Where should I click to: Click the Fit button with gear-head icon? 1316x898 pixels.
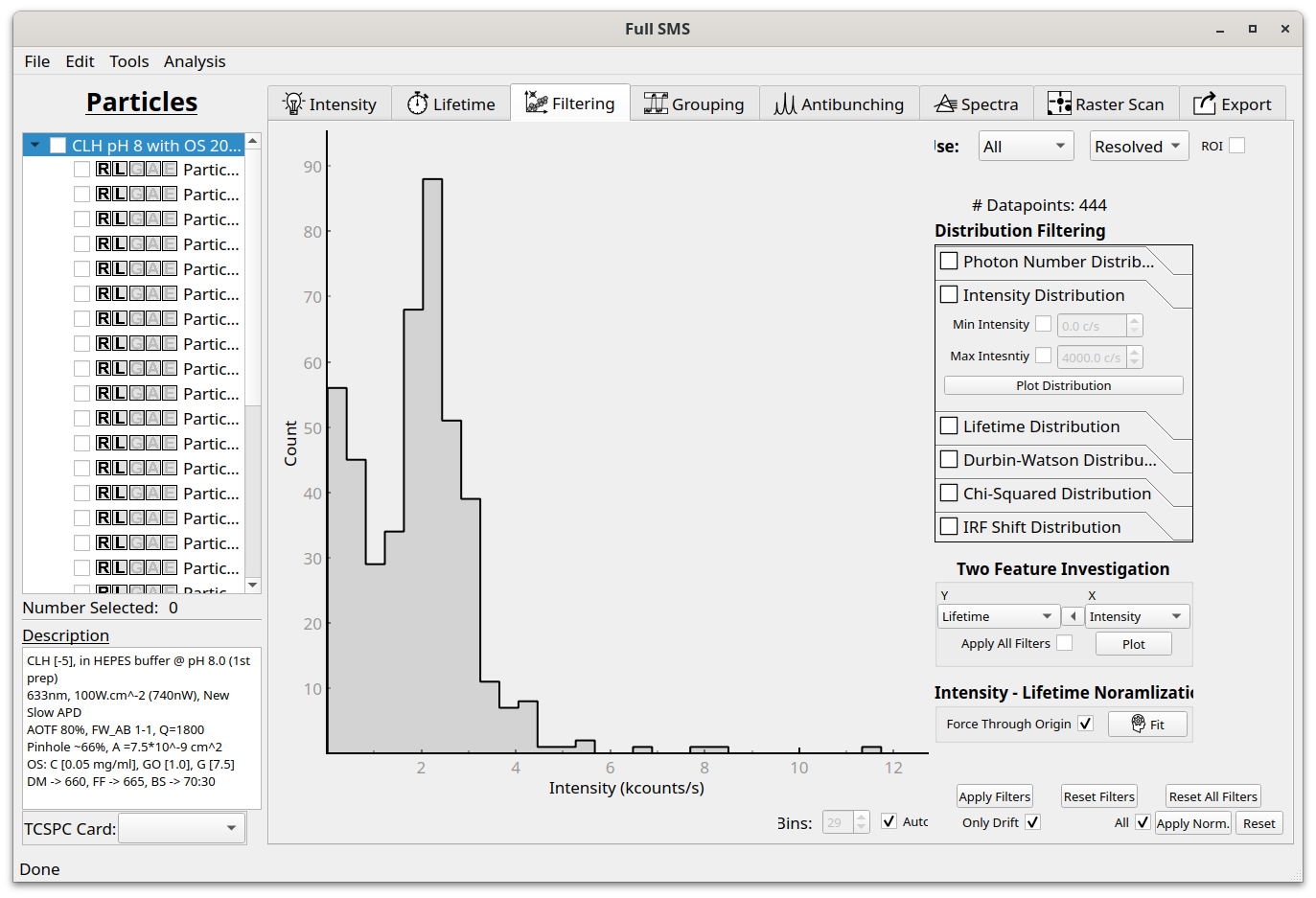[1147, 724]
